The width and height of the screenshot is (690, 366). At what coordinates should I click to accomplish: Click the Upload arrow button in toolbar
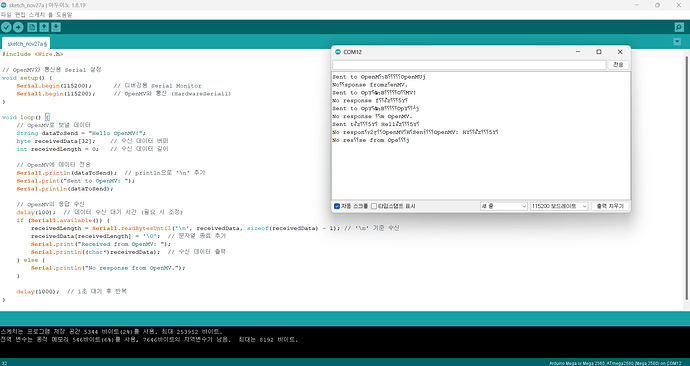(18, 27)
